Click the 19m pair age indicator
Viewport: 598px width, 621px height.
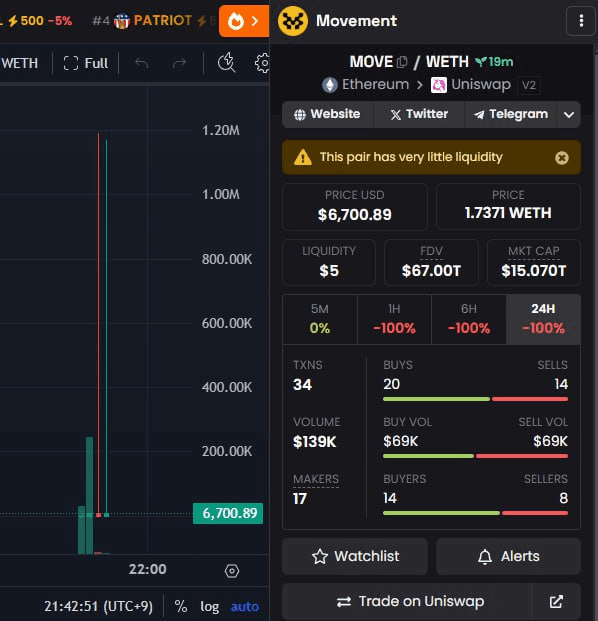coord(494,62)
